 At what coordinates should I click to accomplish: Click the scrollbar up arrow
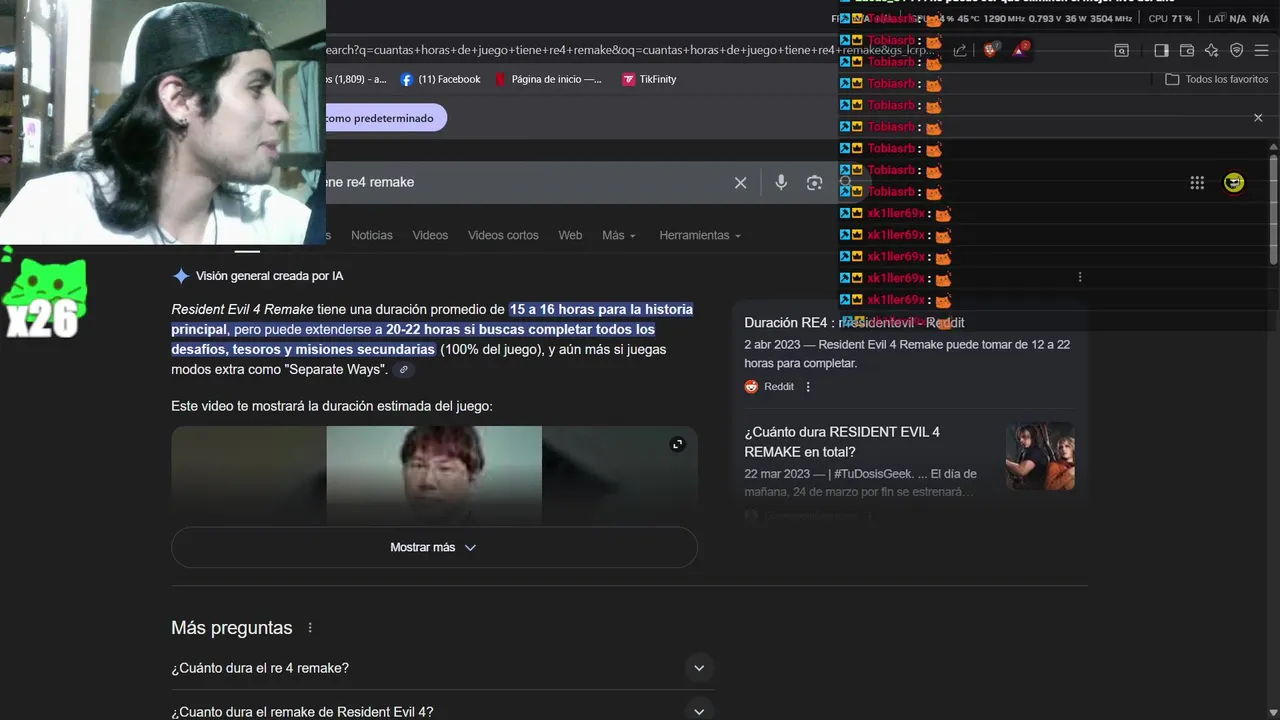(x=1273, y=147)
